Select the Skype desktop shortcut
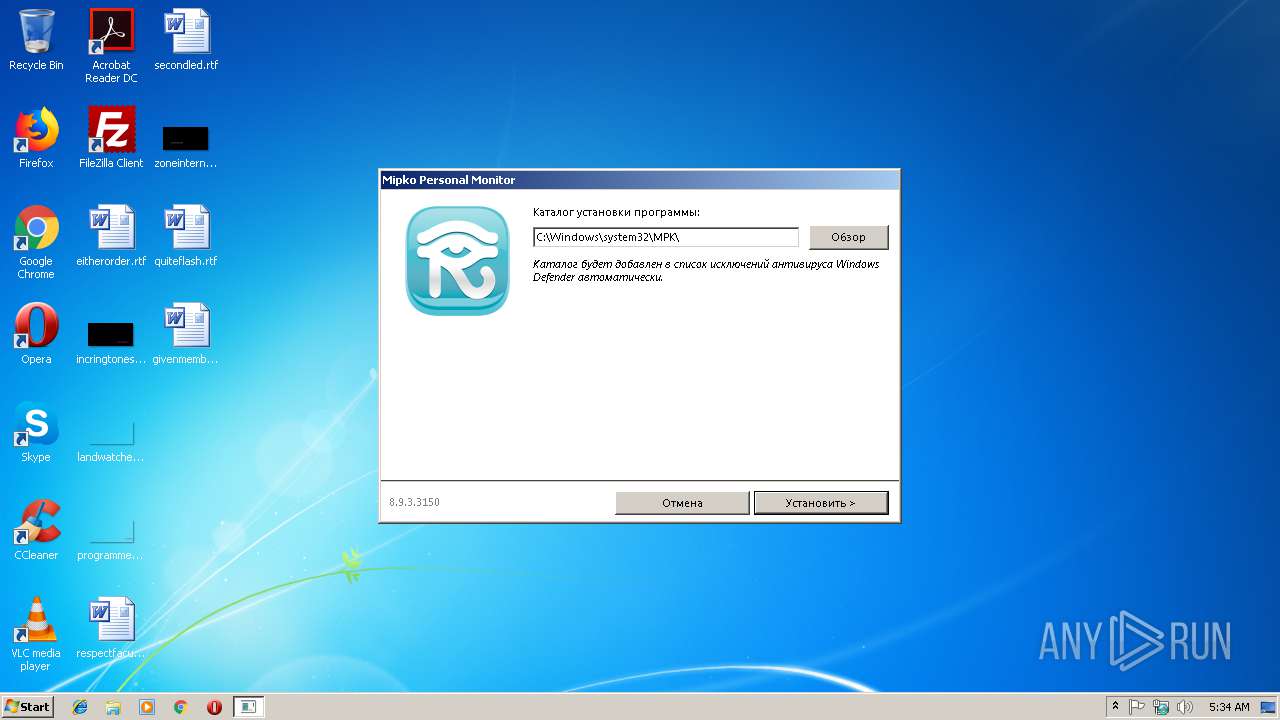This screenshot has width=1280, height=720. coord(36,431)
